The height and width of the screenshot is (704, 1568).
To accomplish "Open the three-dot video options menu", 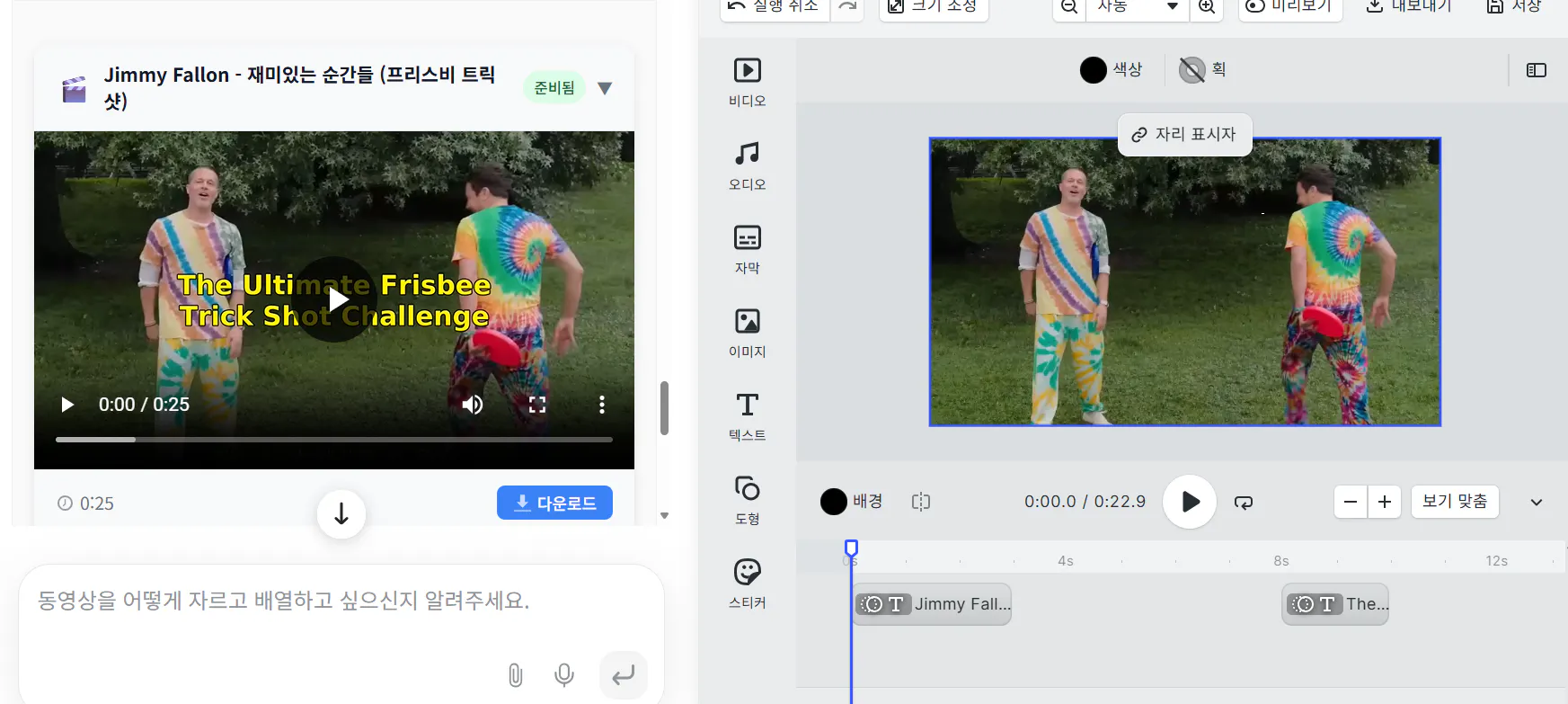I will (x=602, y=405).
